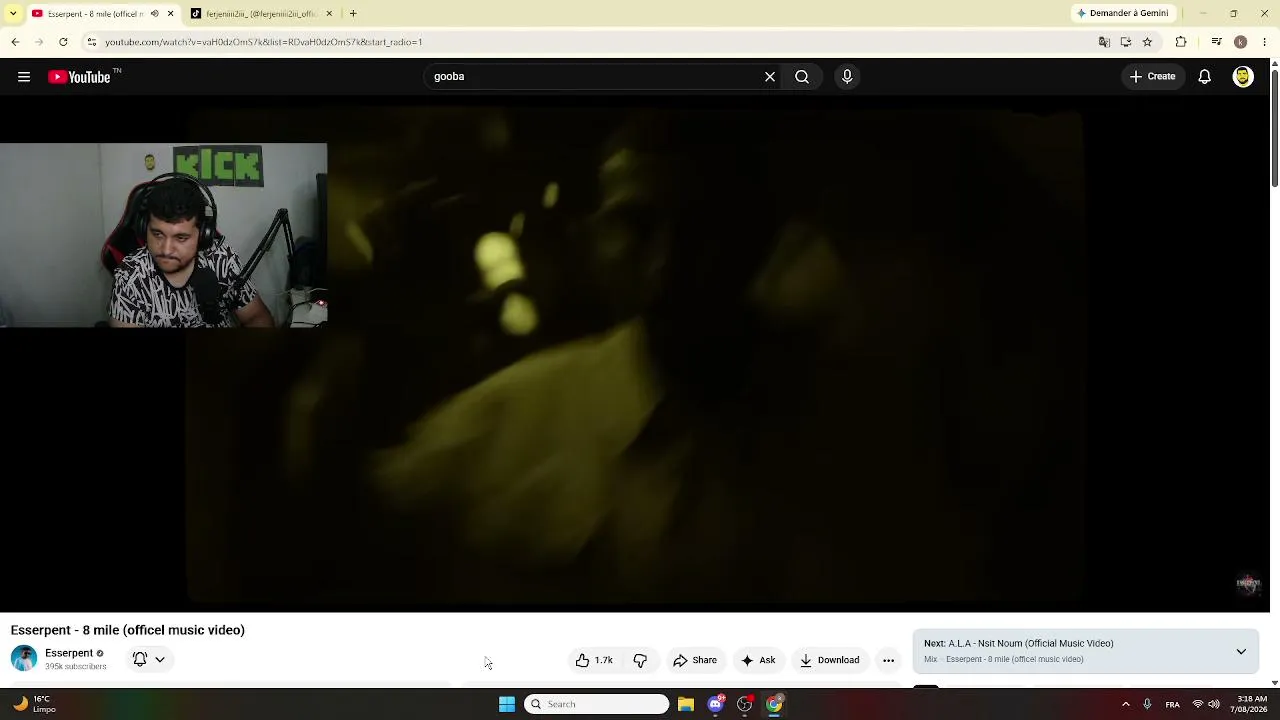This screenshot has height=720, width=1280.
Task: Open the Chrome profile avatar
Action: tap(1241, 42)
